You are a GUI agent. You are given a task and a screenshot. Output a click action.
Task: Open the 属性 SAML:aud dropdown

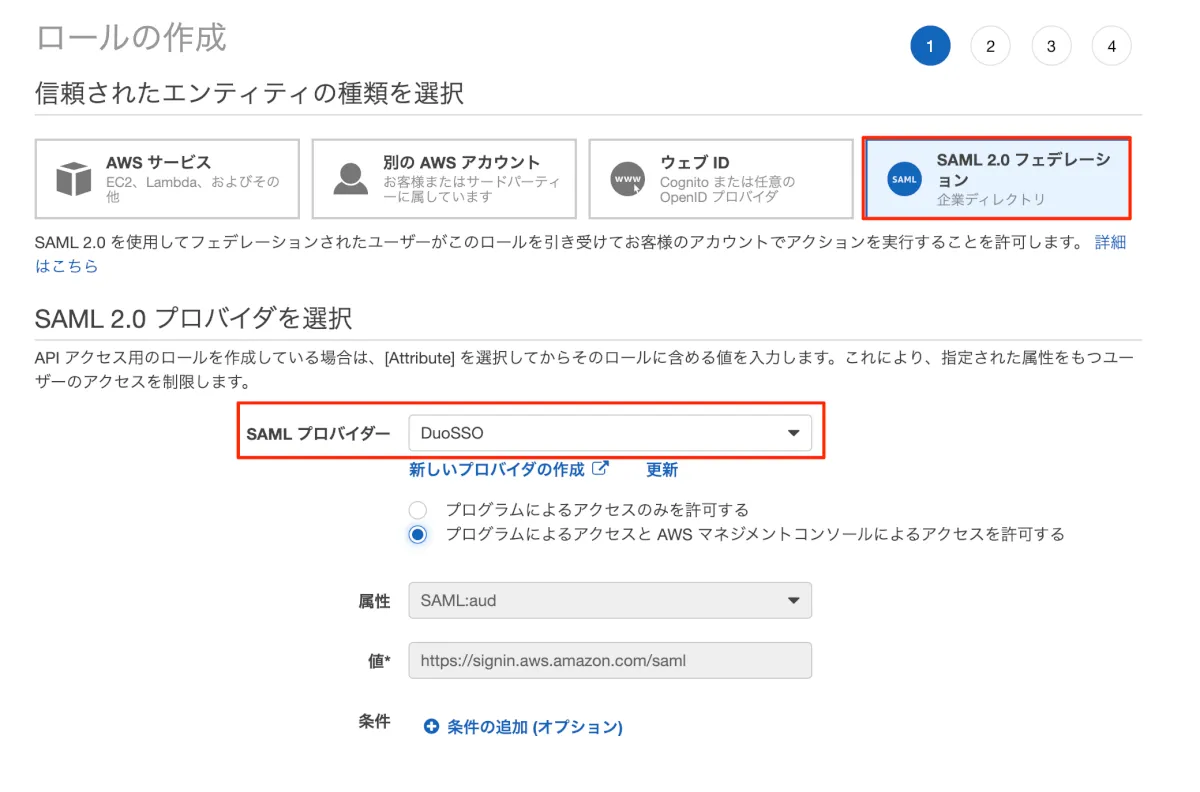pos(610,601)
